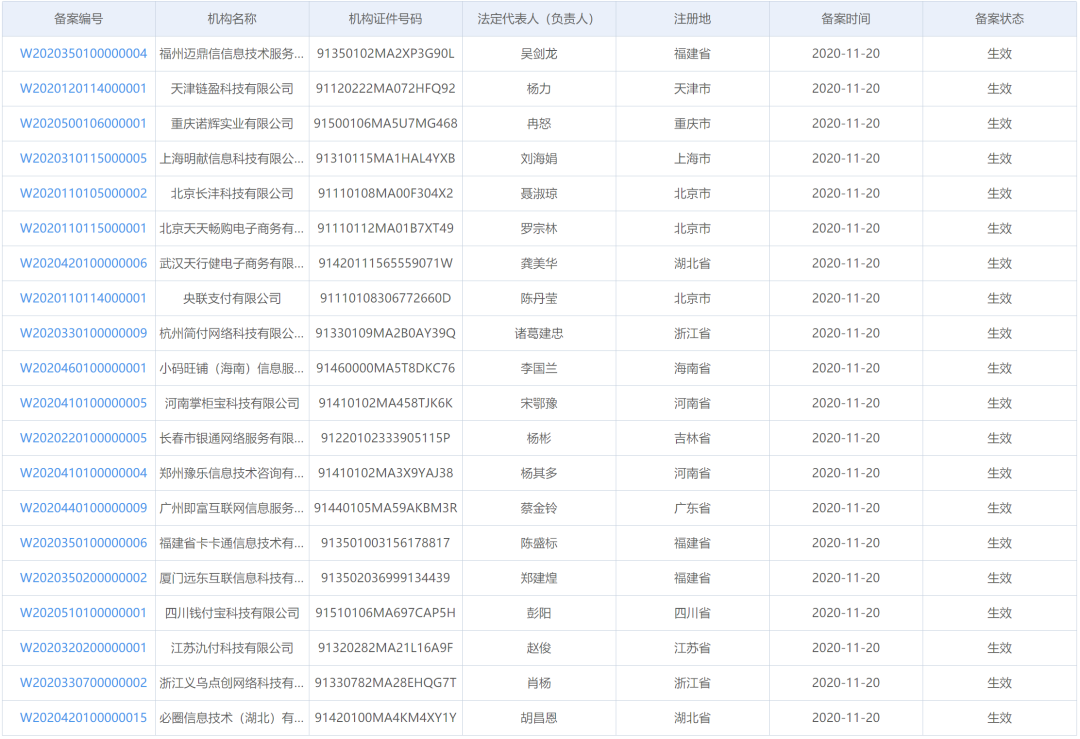Select institution name 天津链盈科技有限公司
The width and height of the screenshot is (1080, 739).
232,89
